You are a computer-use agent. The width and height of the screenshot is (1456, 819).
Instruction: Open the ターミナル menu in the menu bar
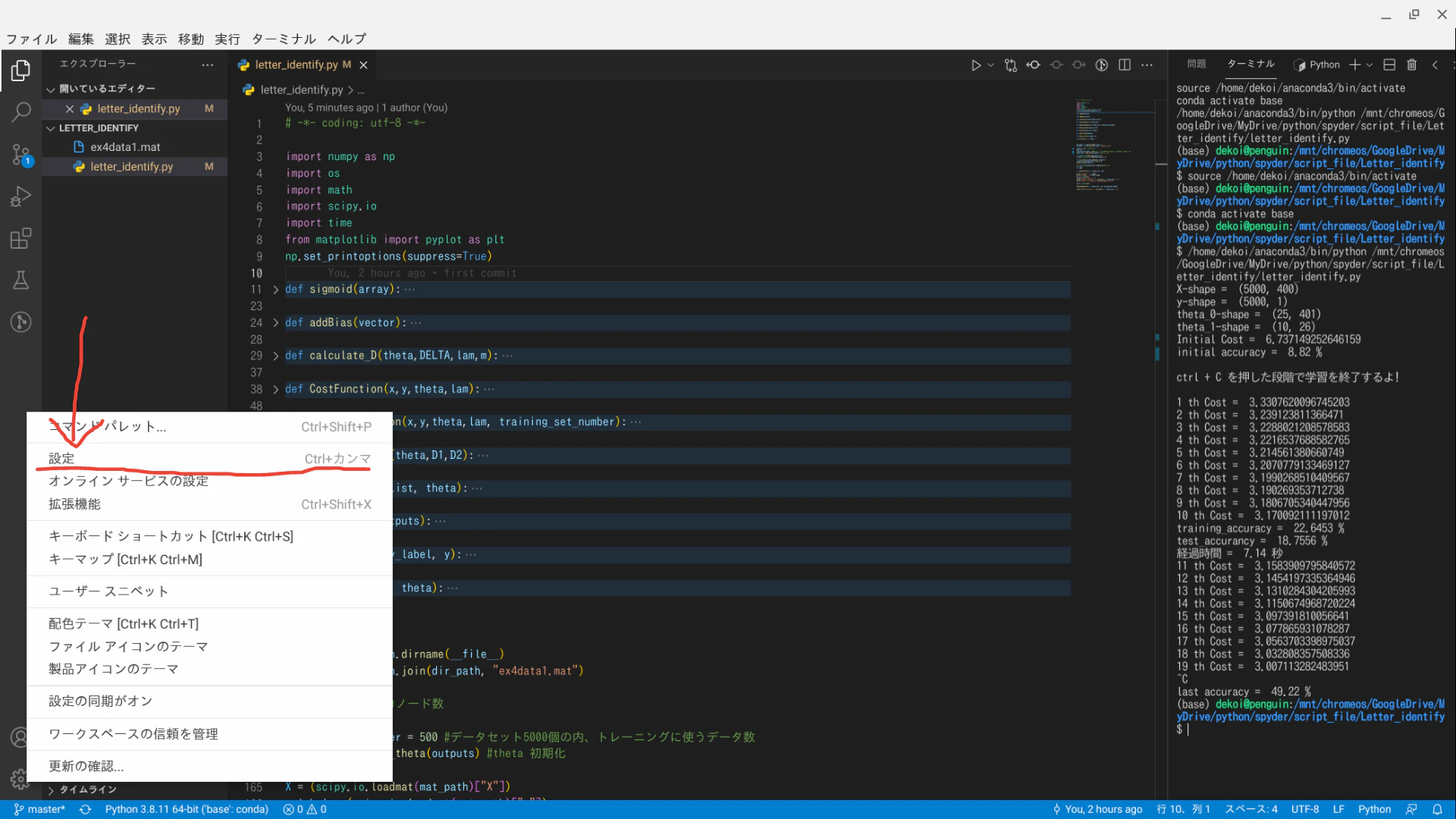click(x=283, y=39)
